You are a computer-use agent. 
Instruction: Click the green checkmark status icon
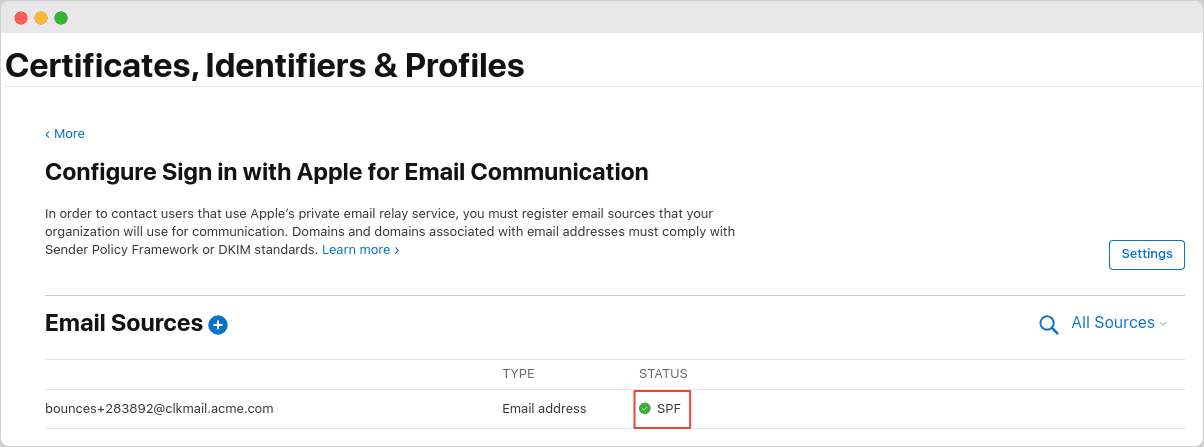[645, 408]
